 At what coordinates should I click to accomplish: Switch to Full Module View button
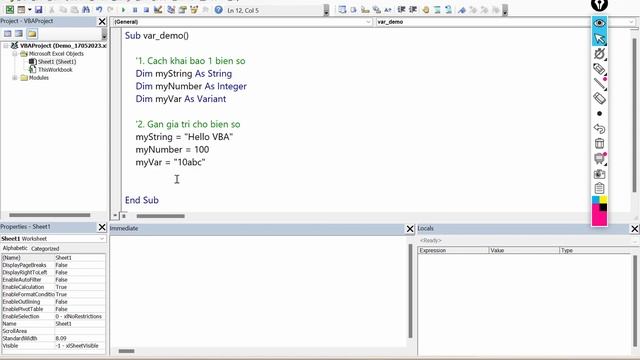coord(124,216)
